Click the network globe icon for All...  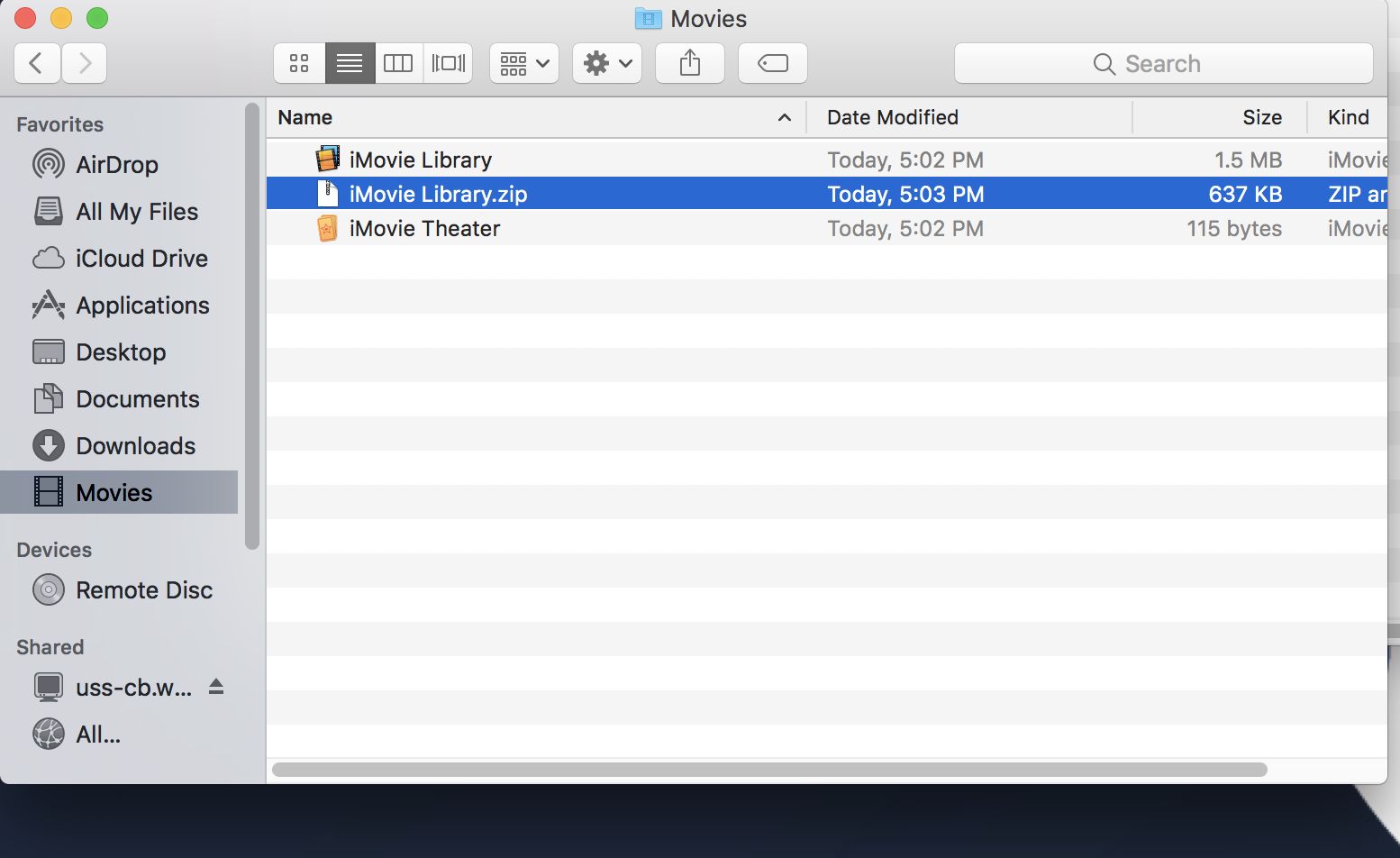tap(49, 734)
